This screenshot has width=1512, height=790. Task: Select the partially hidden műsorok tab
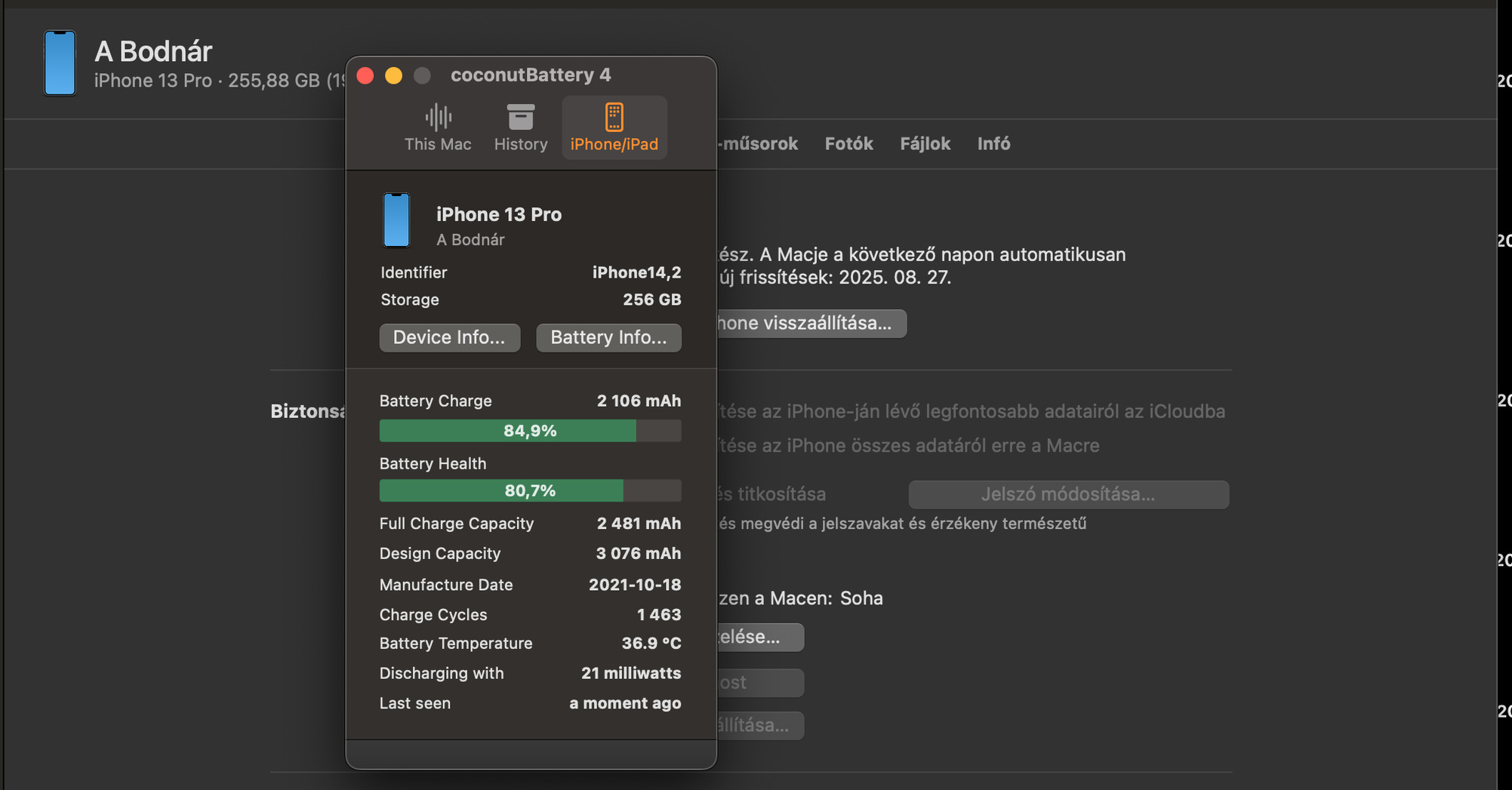[758, 143]
